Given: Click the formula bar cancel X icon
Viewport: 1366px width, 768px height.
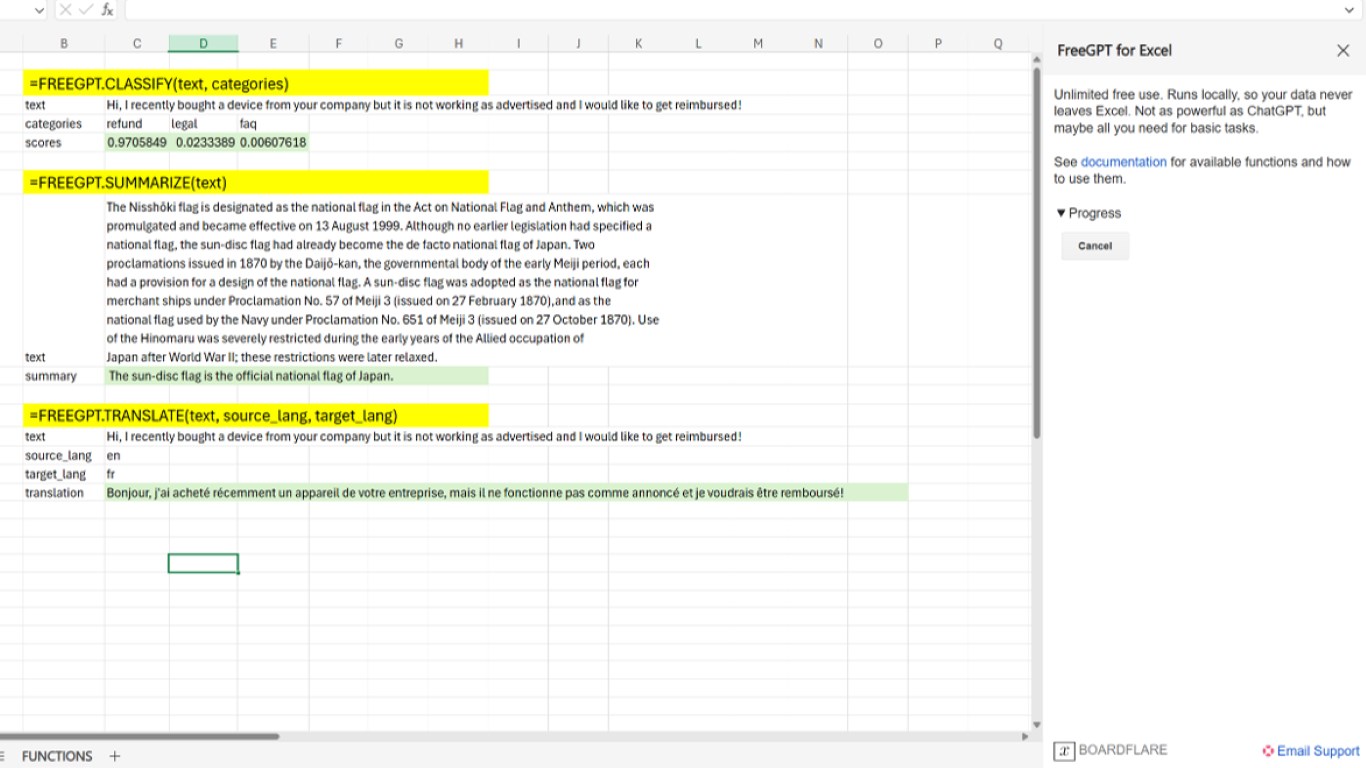Looking at the screenshot, I should (65, 10).
